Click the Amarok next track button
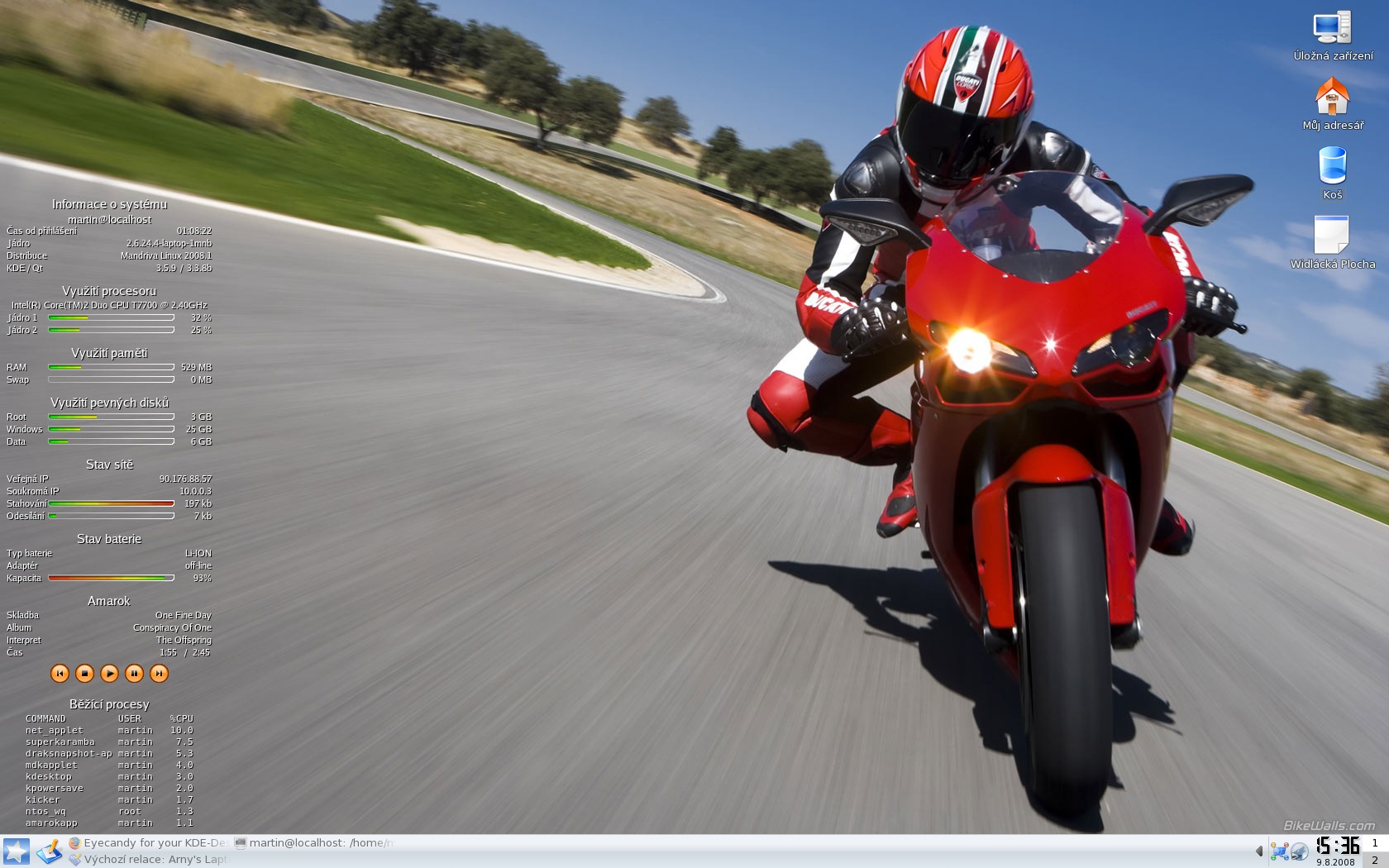Image resolution: width=1389 pixels, height=868 pixels. click(x=159, y=673)
